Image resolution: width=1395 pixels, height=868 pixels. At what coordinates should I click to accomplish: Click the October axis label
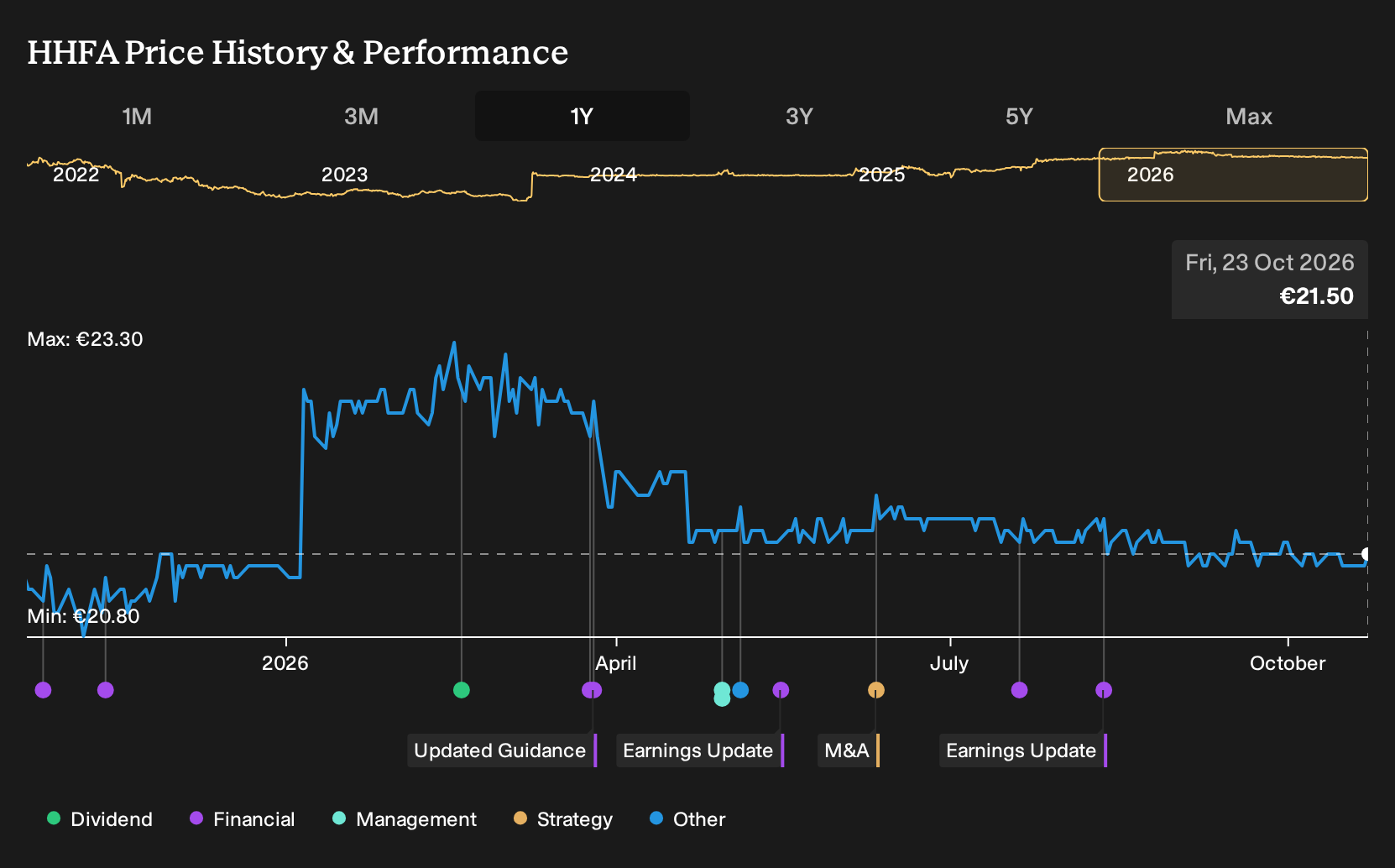[1288, 663]
